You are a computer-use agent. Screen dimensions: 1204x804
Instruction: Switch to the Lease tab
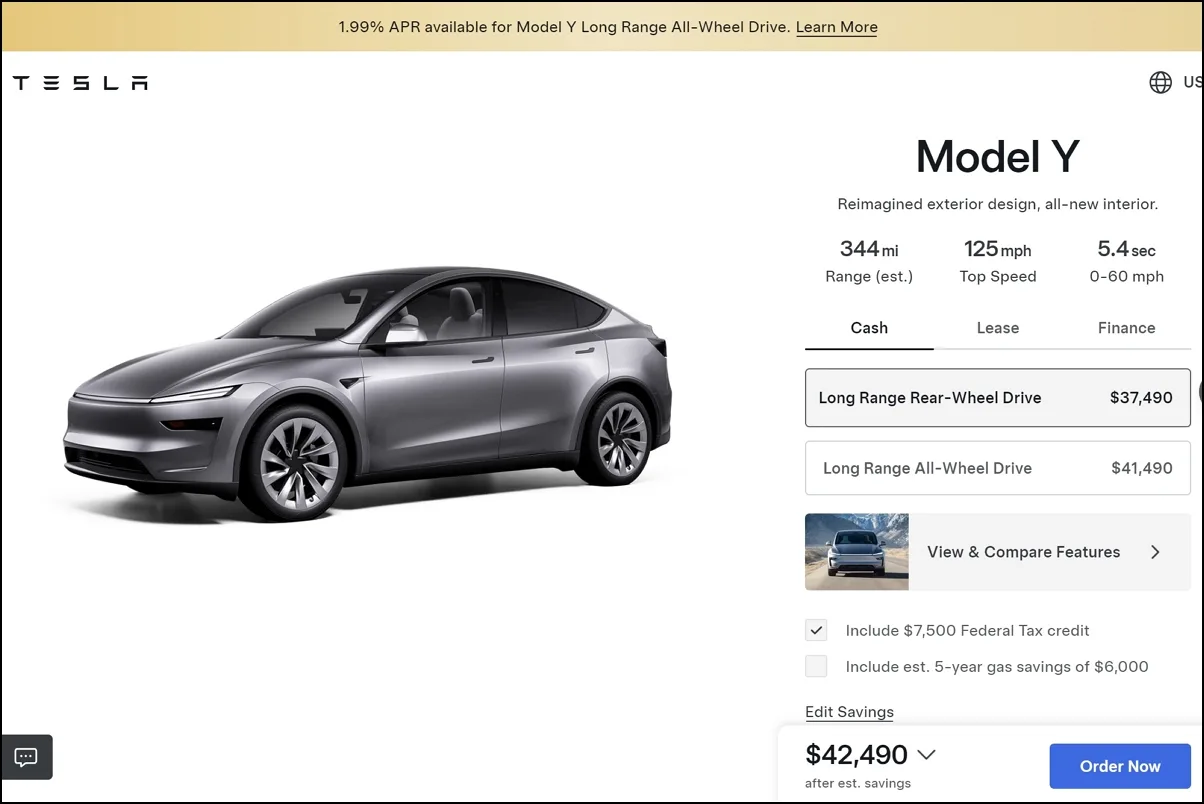(998, 328)
